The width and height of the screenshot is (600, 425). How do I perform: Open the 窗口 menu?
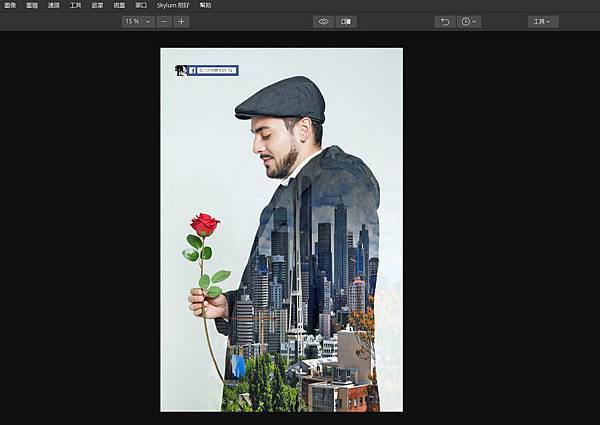click(141, 5)
